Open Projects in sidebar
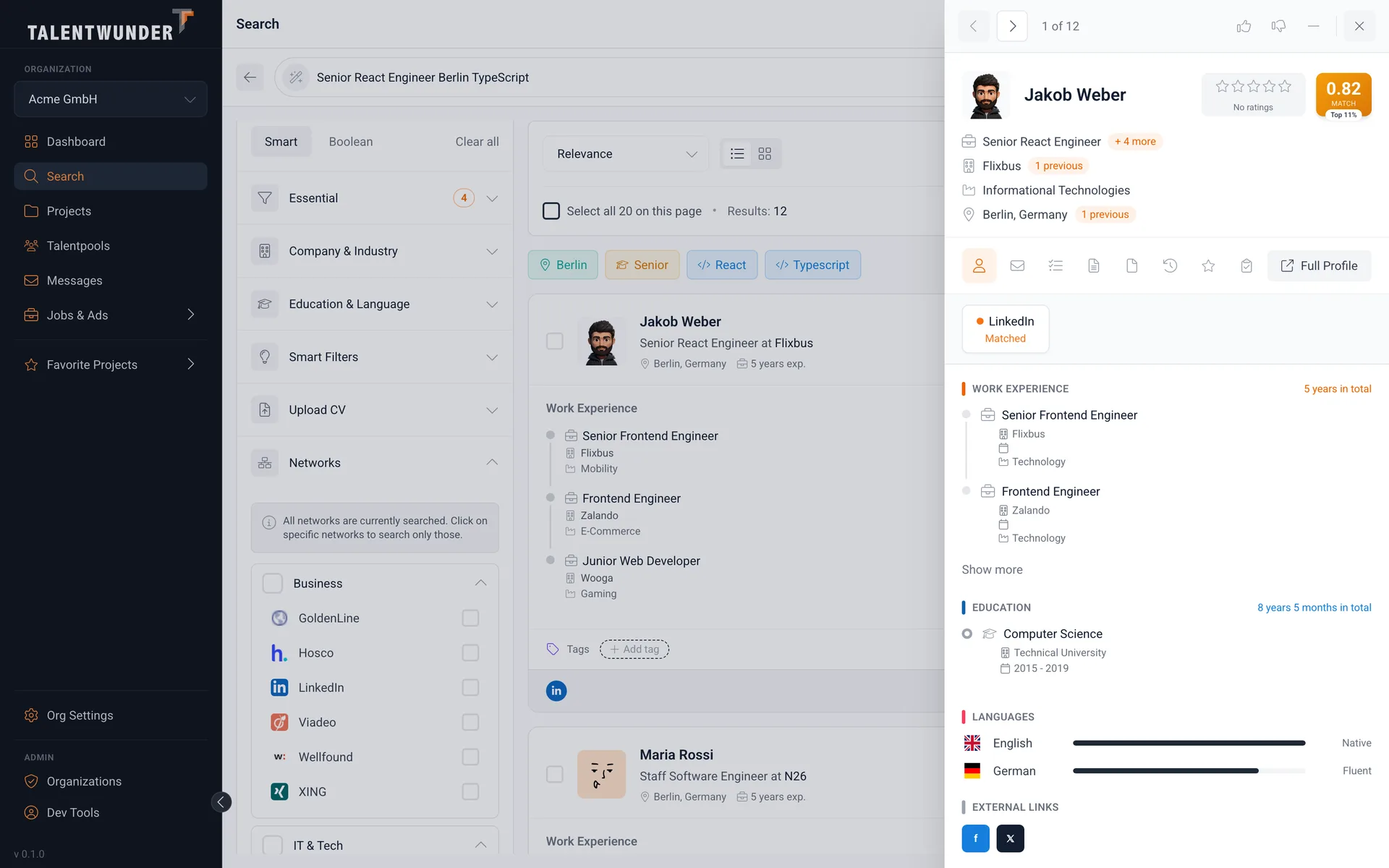The height and width of the screenshot is (868, 1389). tap(111, 211)
